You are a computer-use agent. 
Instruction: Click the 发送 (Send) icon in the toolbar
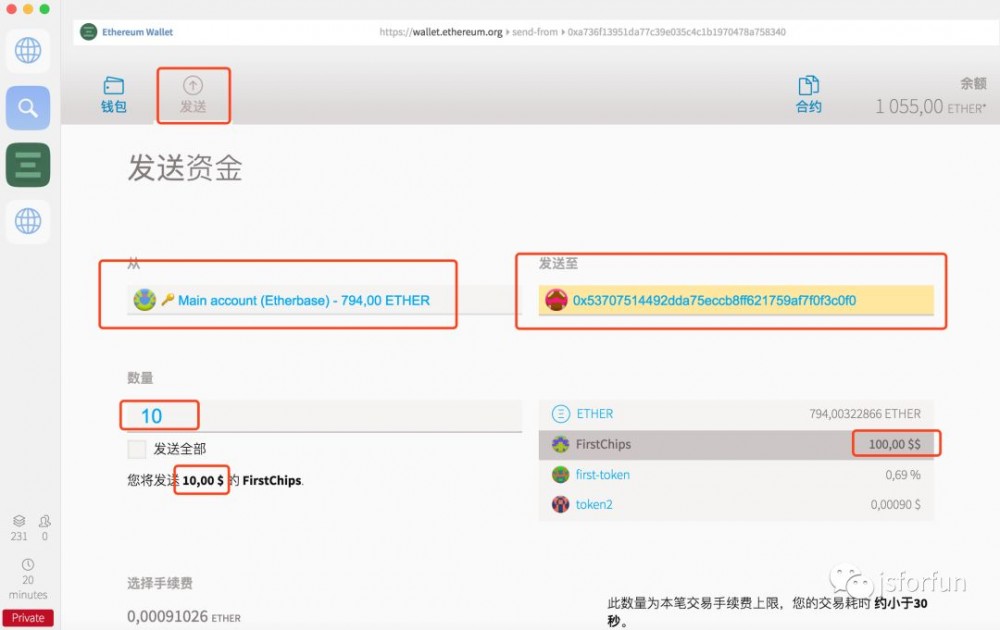tap(193, 95)
